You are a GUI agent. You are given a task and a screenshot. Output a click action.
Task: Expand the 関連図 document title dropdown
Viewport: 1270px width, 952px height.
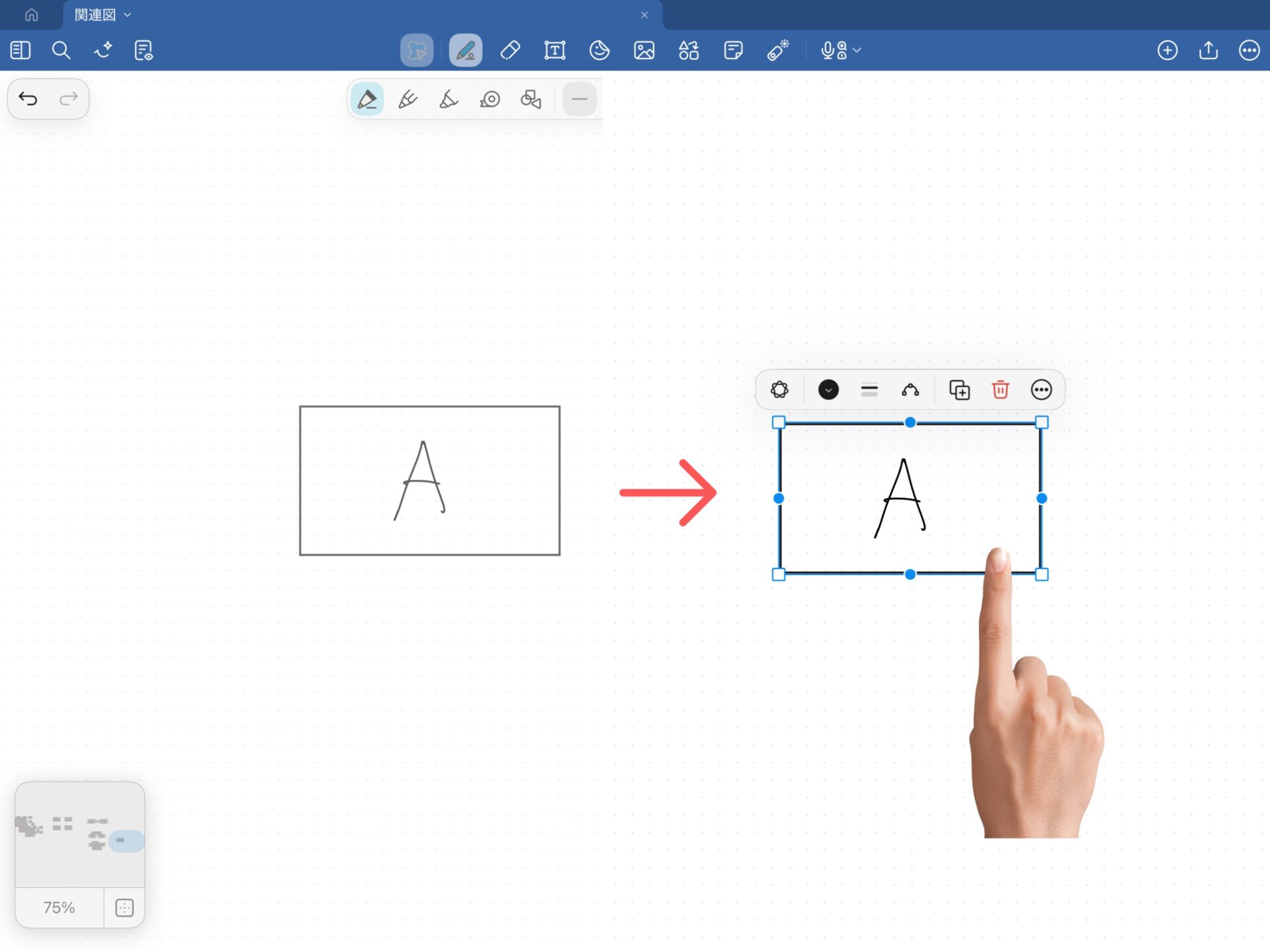click(128, 15)
